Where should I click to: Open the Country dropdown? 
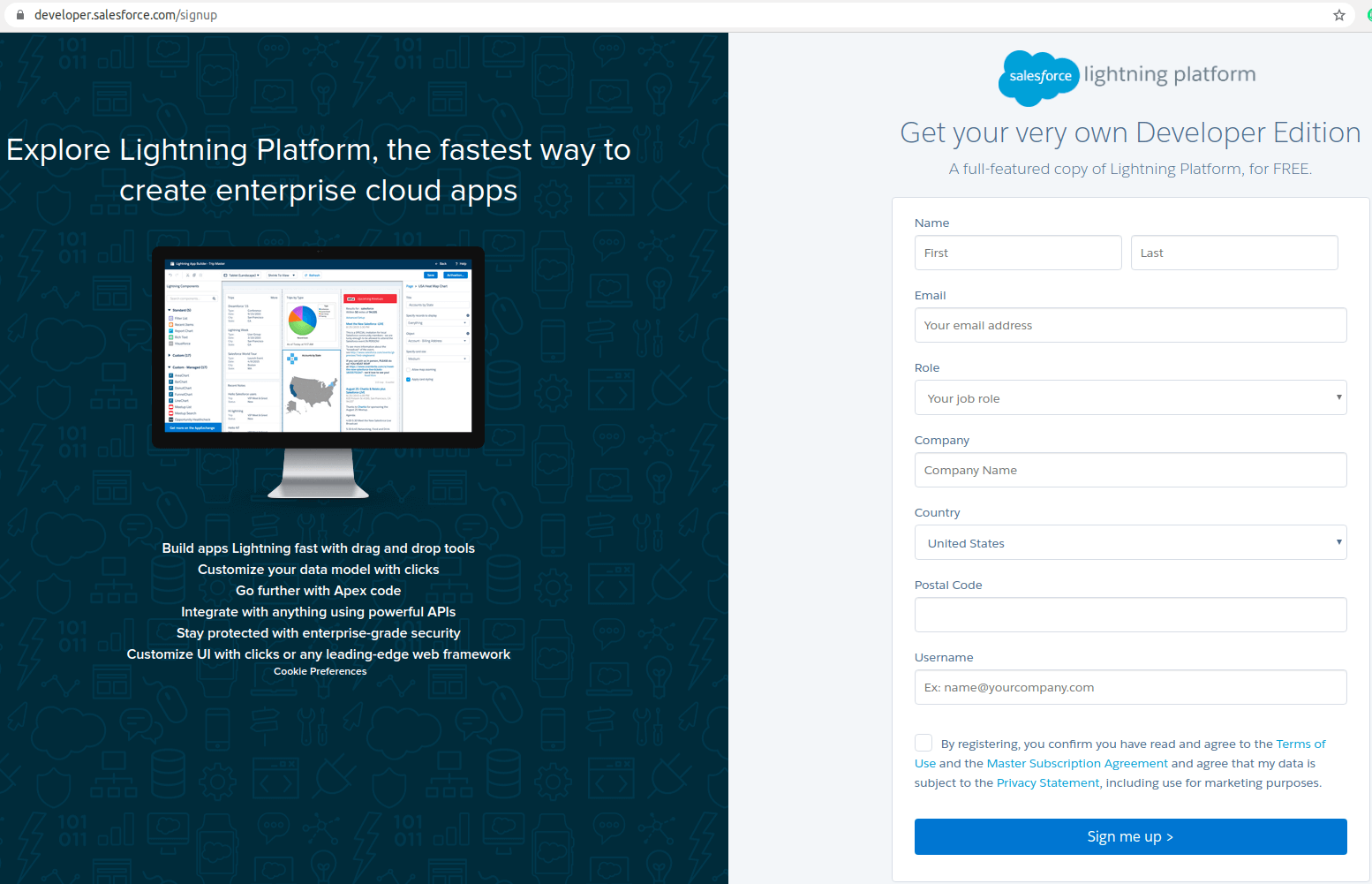[1130, 543]
